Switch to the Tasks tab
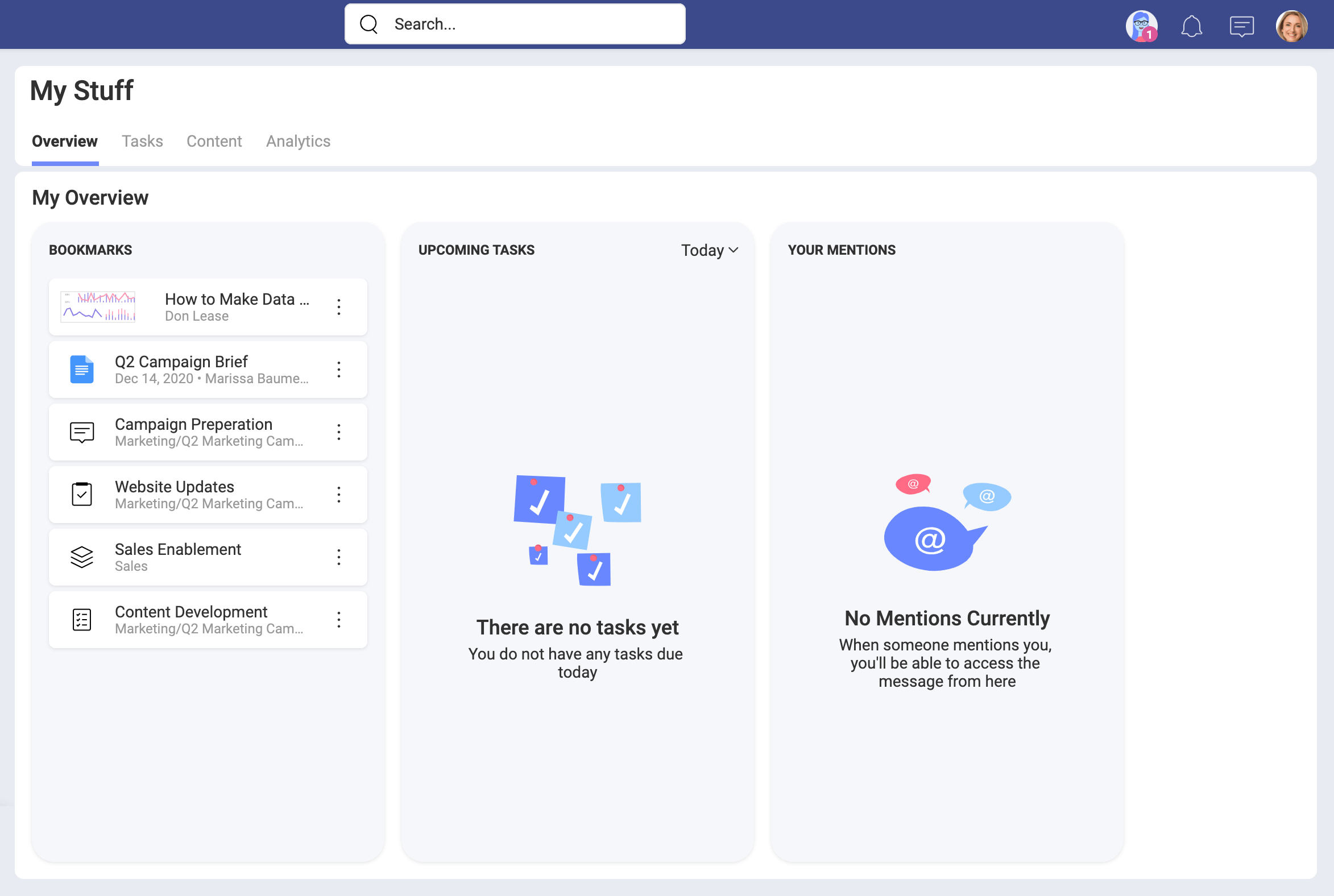The height and width of the screenshot is (896, 1334). click(x=142, y=141)
